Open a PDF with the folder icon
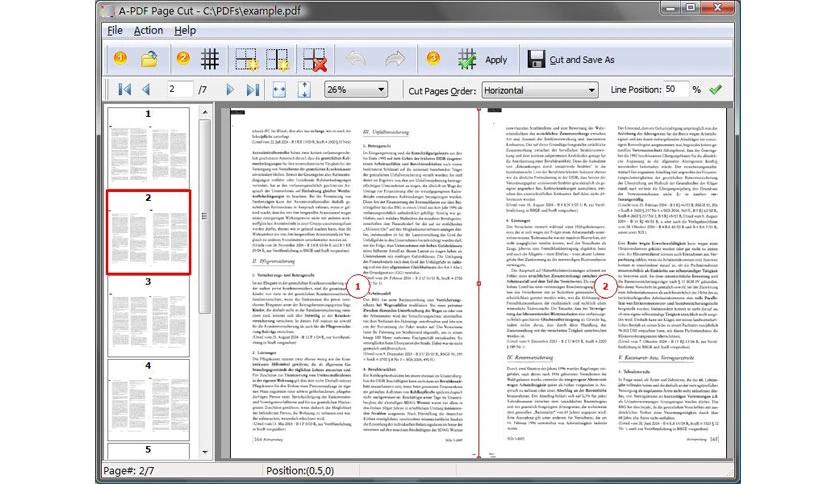836x484 pixels. click(149, 59)
